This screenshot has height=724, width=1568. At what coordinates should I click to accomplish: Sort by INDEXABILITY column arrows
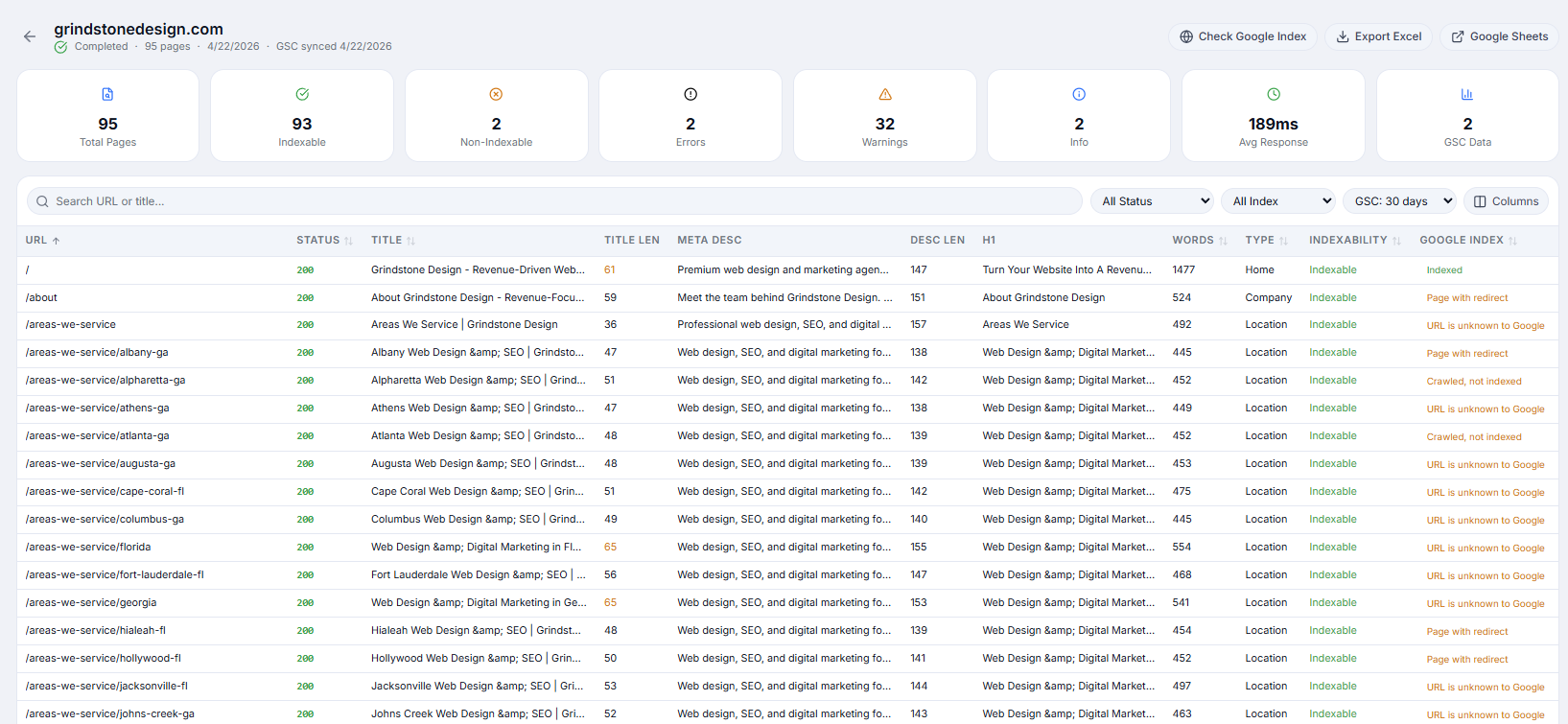tap(1396, 241)
